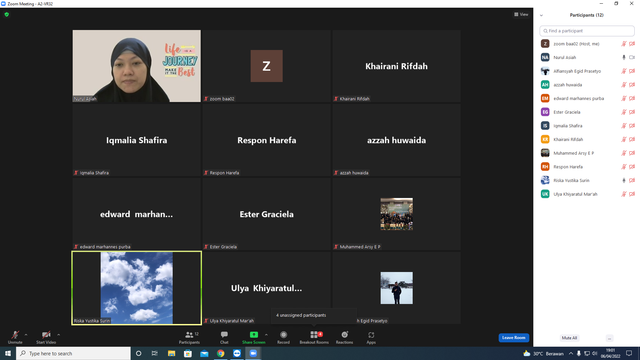Viewport: 640px width, 360px height.
Task: Collapse the Participants panel with the chevron
Action: (x=541, y=16)
